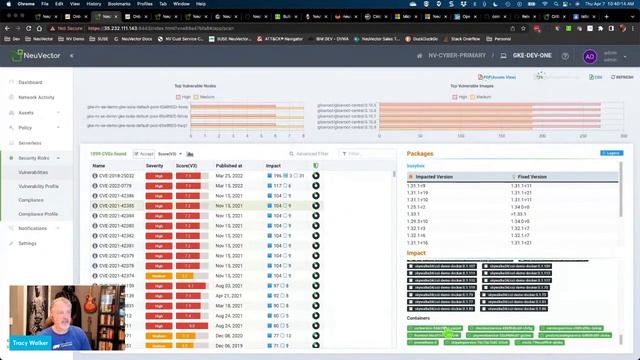
Task: Click the browser back arrow
Action: 7,29
